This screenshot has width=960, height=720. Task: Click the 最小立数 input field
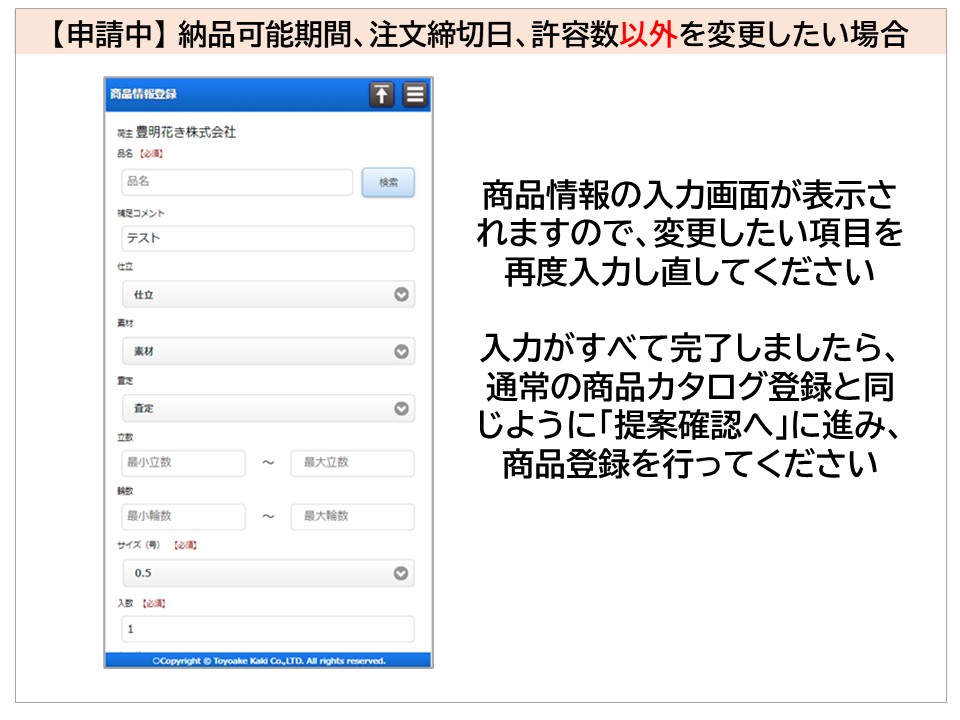[x=182, y=463]
